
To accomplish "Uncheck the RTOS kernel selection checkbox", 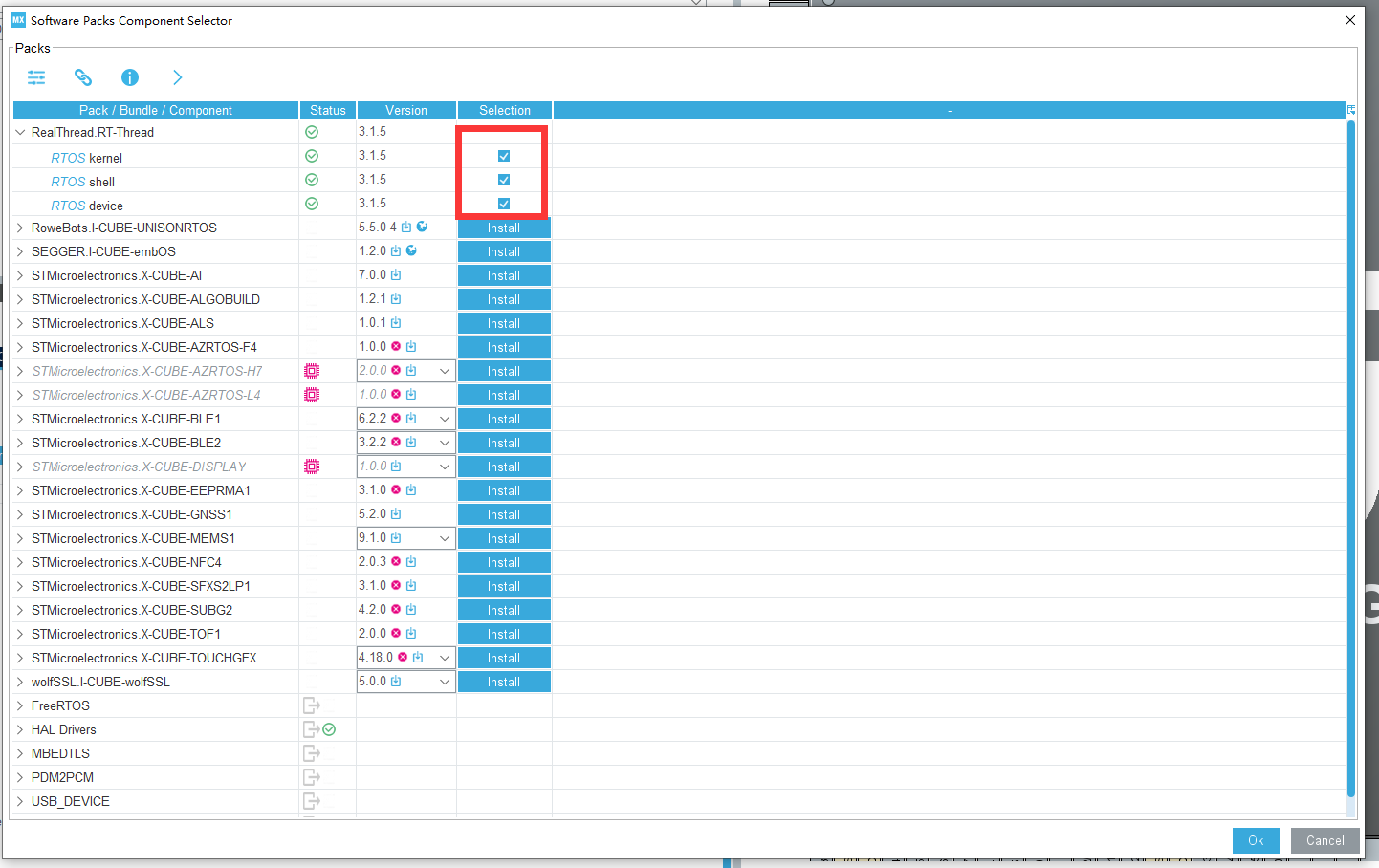I will (x=504, y=156).
